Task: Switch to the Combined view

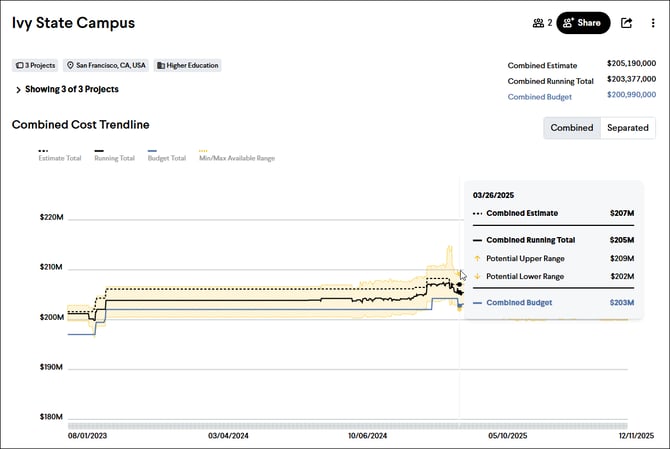Action: point(571,127)
